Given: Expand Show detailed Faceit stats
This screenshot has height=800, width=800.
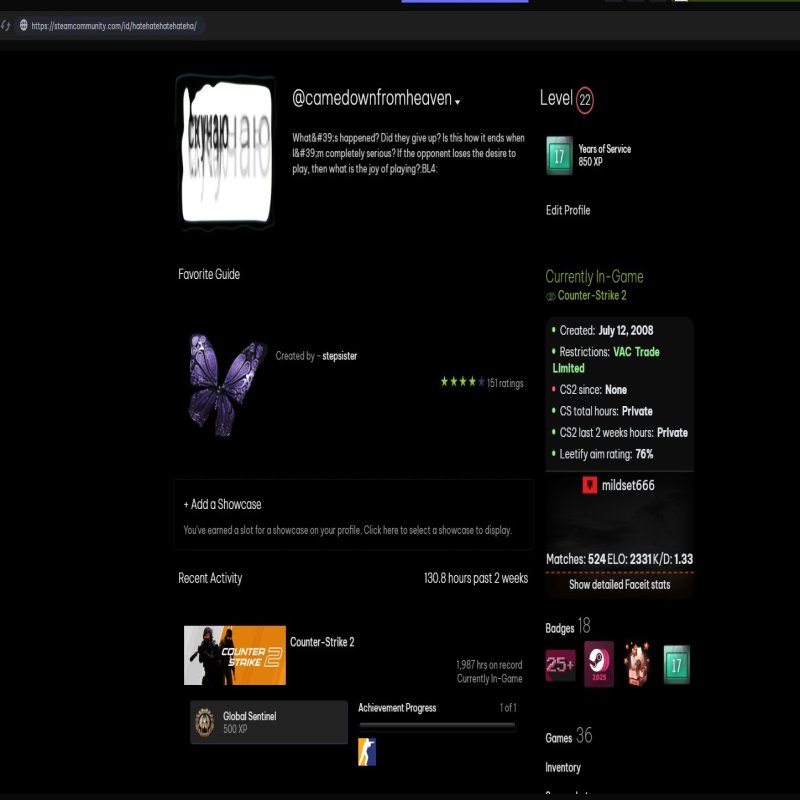Looking at the screenshot, I should pos(619,585).
